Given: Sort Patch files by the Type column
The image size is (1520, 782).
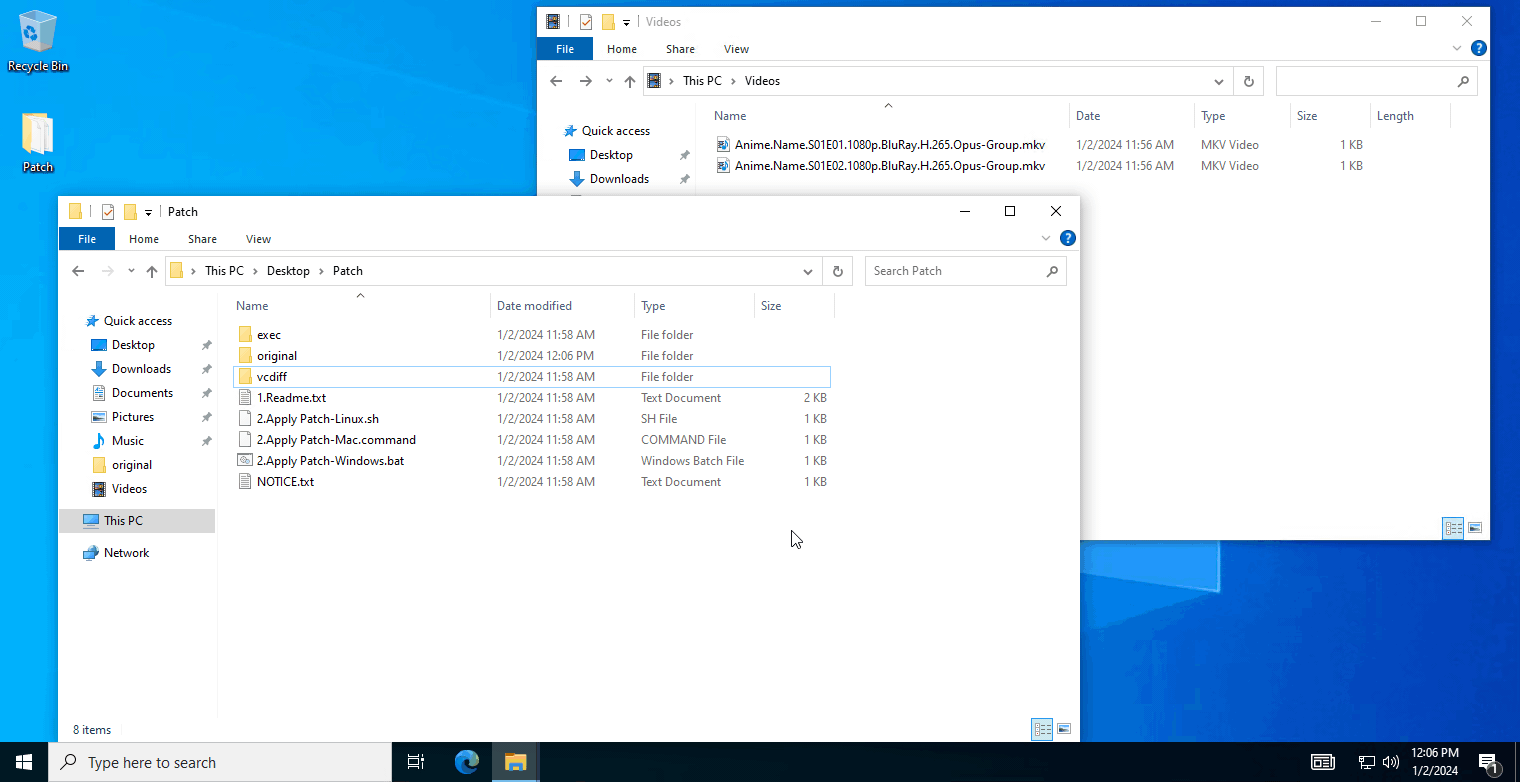Looking at the screenshot, I should [x=694, y=306].
